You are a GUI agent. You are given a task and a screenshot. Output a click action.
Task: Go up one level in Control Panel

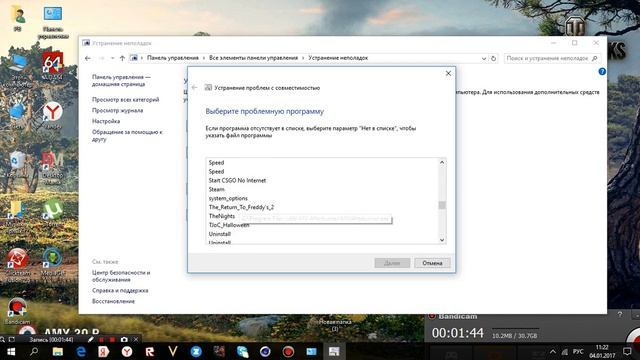[122, 58]
